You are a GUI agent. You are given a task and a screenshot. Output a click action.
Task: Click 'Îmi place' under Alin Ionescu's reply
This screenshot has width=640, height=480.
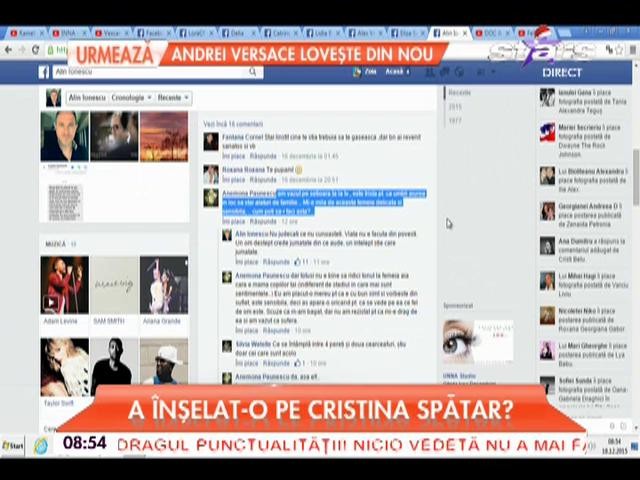tap(247, 262)
